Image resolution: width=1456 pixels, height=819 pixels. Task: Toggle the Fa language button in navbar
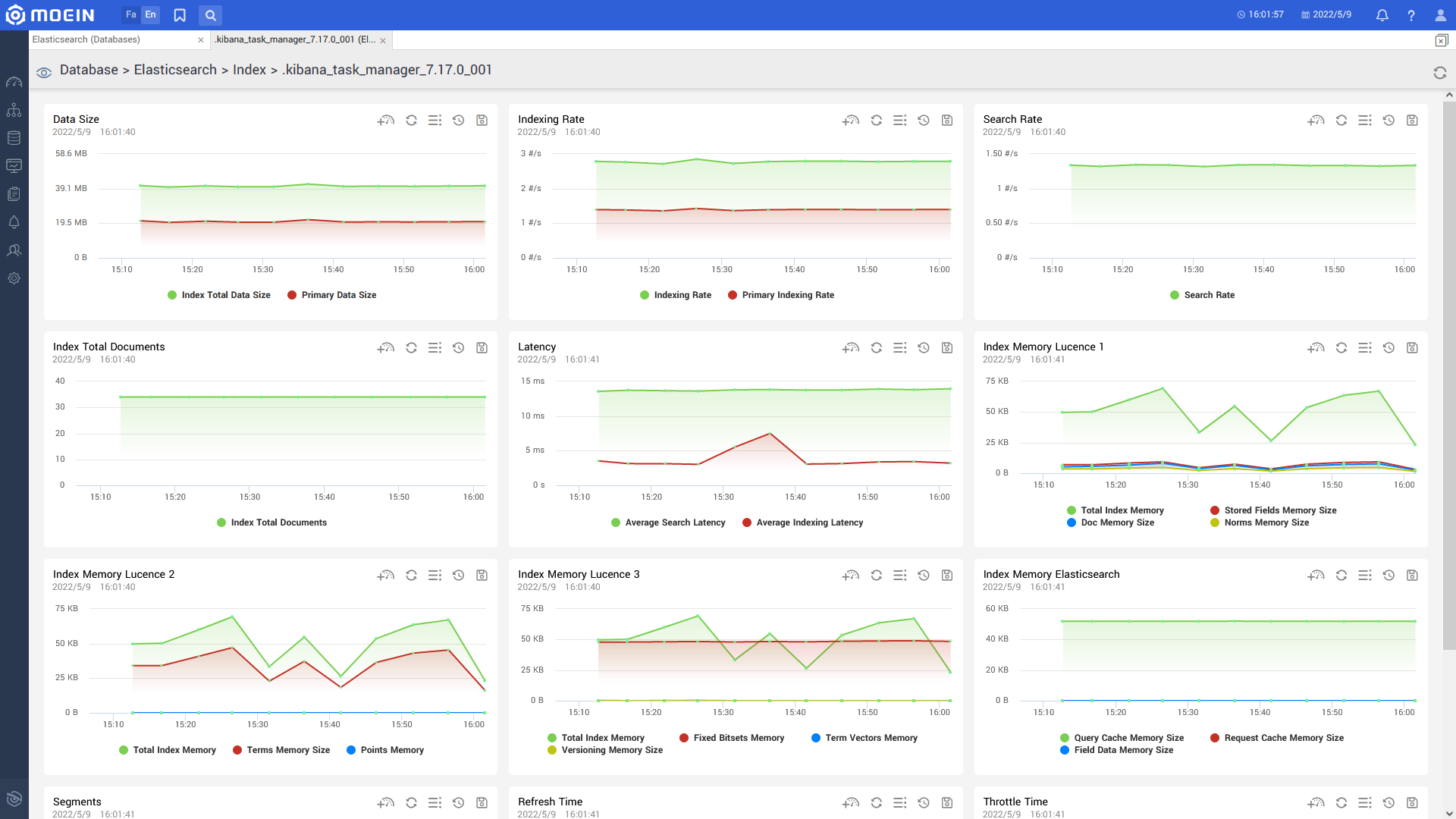click(x=129, y=14)
